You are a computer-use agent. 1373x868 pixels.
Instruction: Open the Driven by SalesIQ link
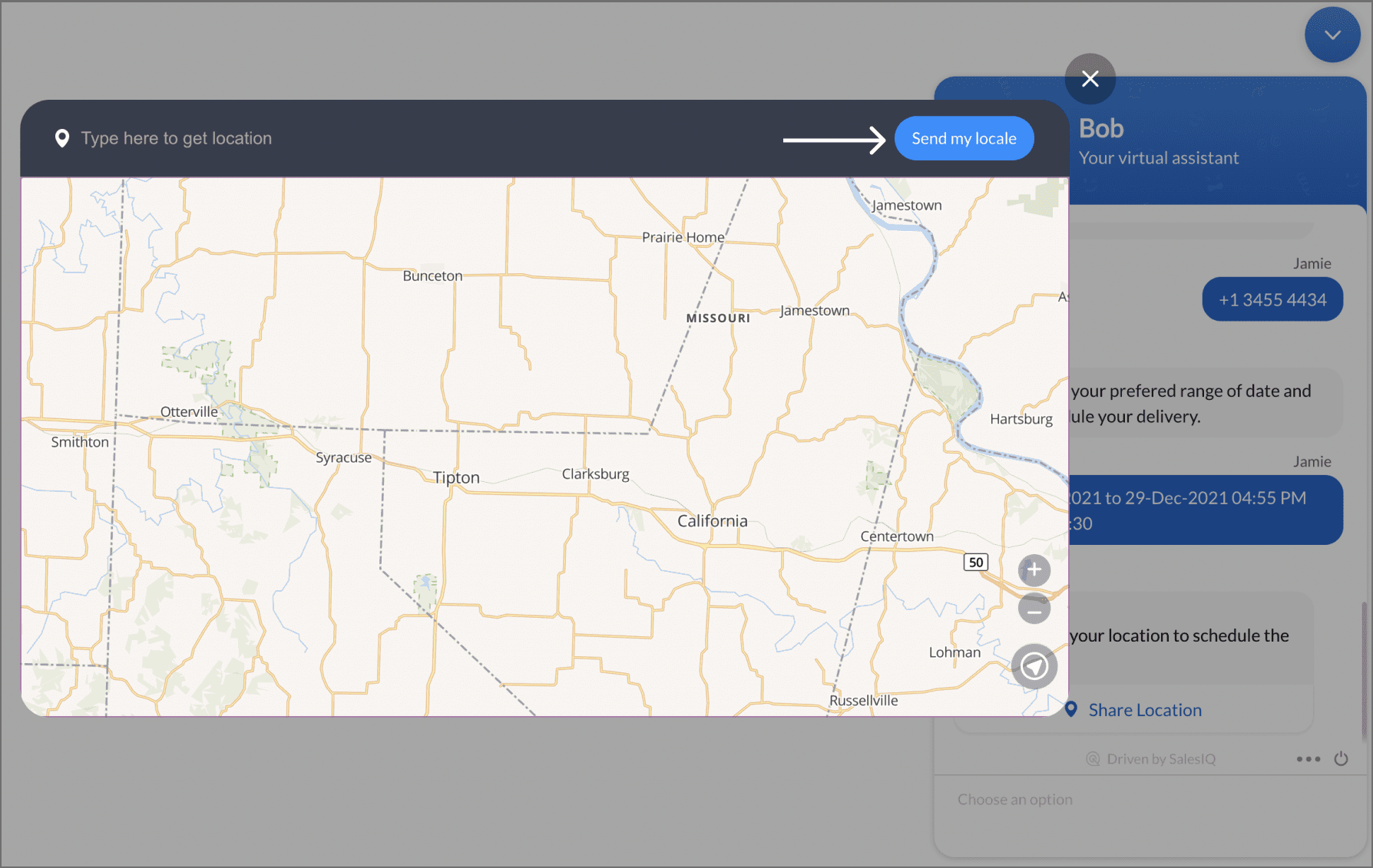(1161, 759)
